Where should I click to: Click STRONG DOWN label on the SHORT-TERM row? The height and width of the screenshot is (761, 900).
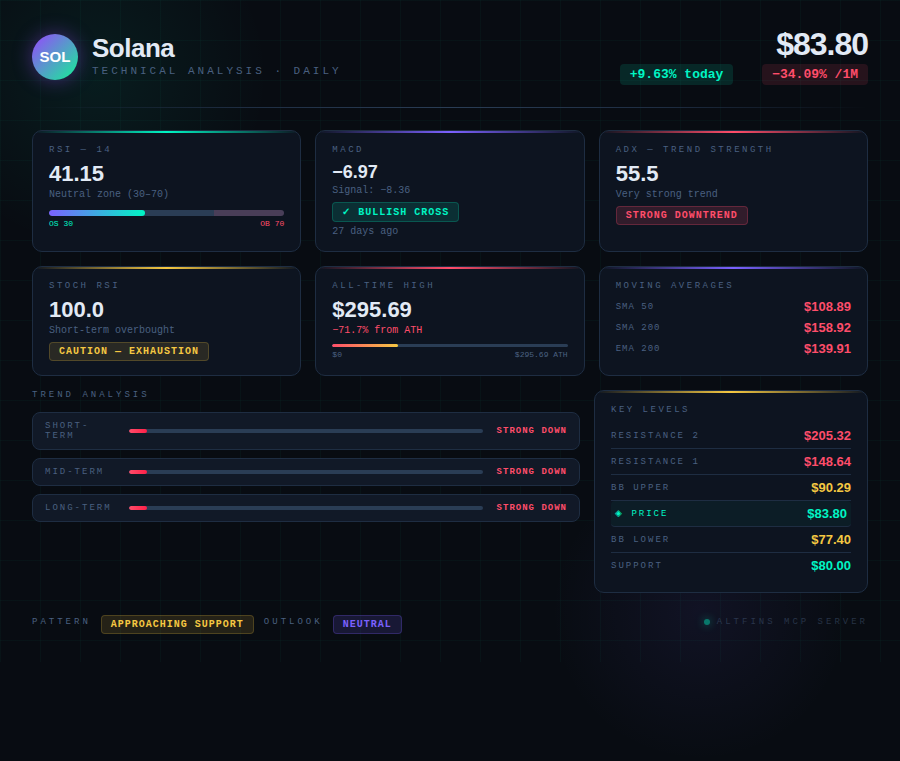click(x=529, y=430)
